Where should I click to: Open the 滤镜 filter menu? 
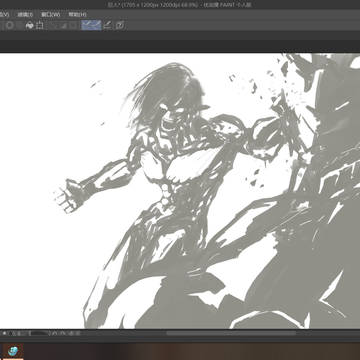25,14
